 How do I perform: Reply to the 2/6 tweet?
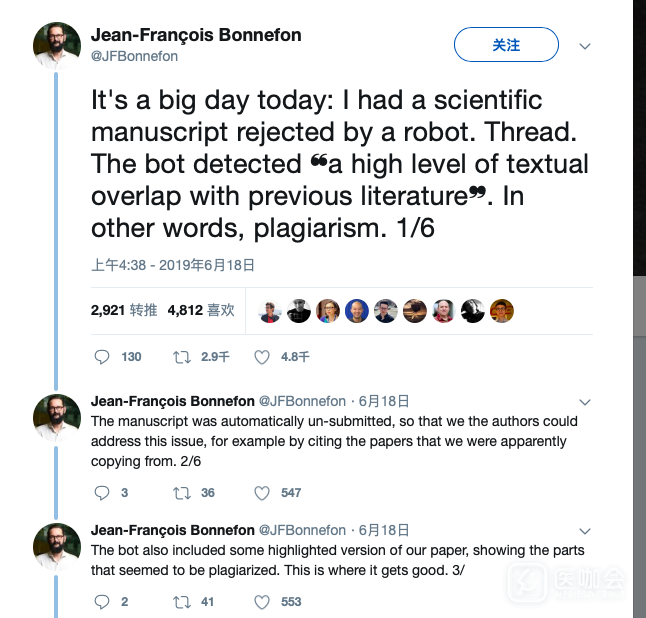[101, 492]
